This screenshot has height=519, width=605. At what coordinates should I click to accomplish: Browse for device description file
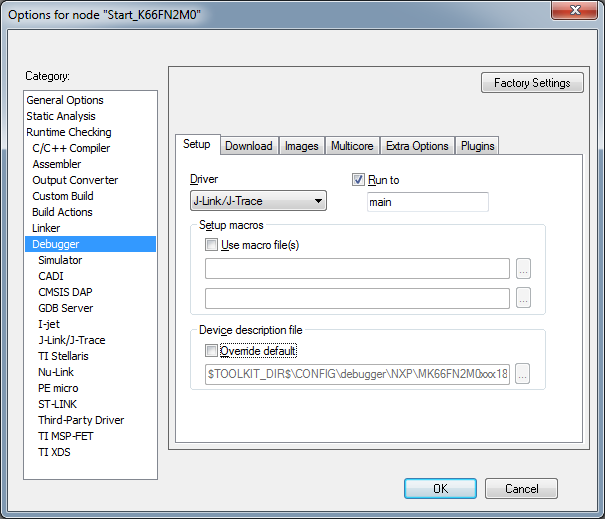tap(523, 374)
